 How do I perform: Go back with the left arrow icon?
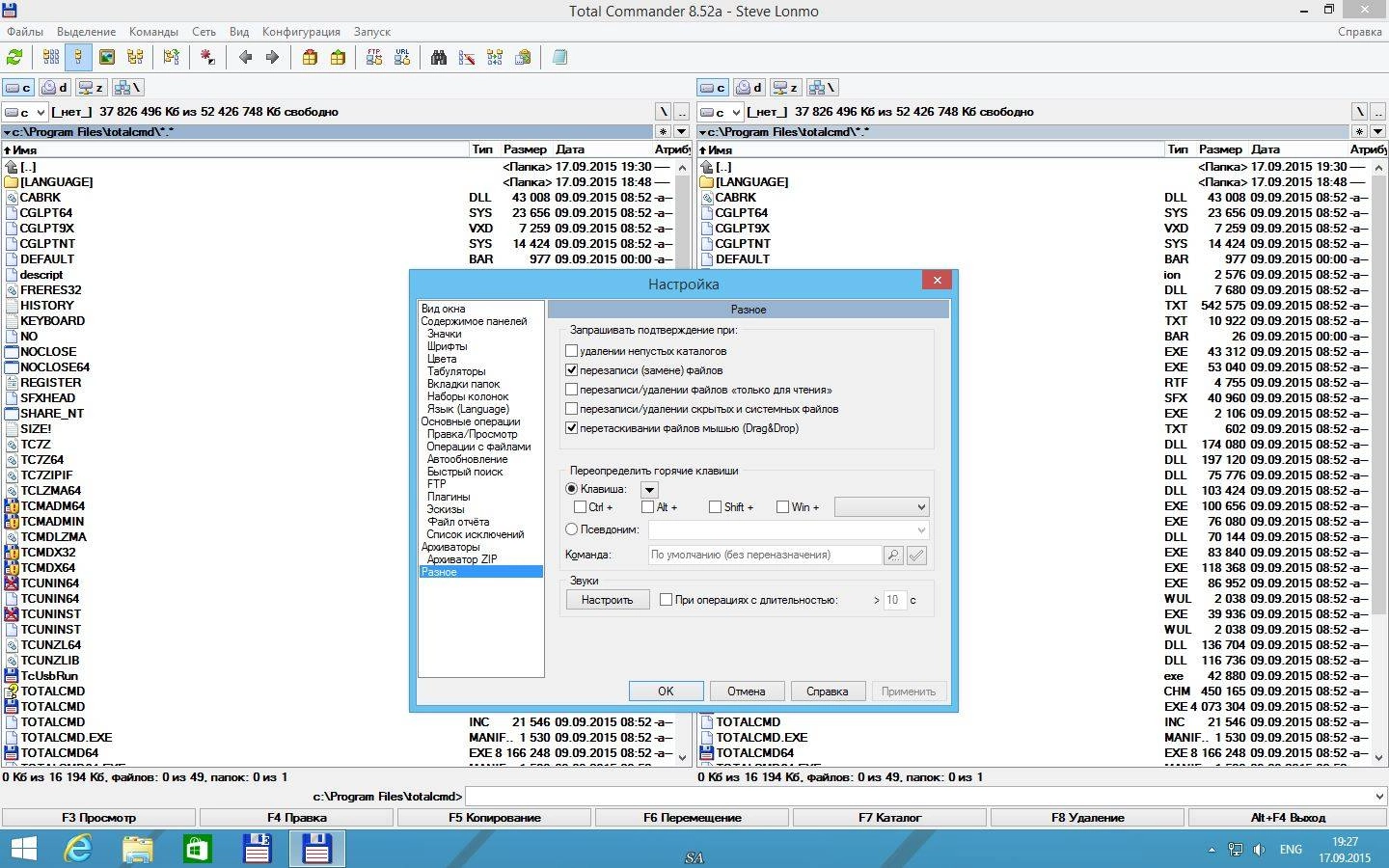point(245,58)
